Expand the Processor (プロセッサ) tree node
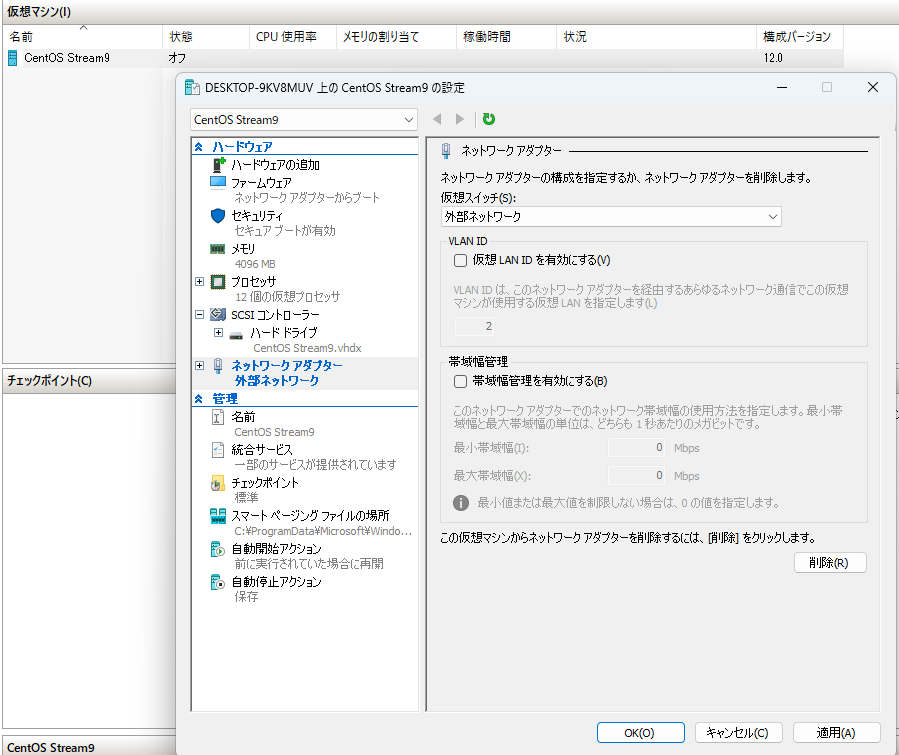The height and width of the screenshot is (755, 899). tap(200, 282)
